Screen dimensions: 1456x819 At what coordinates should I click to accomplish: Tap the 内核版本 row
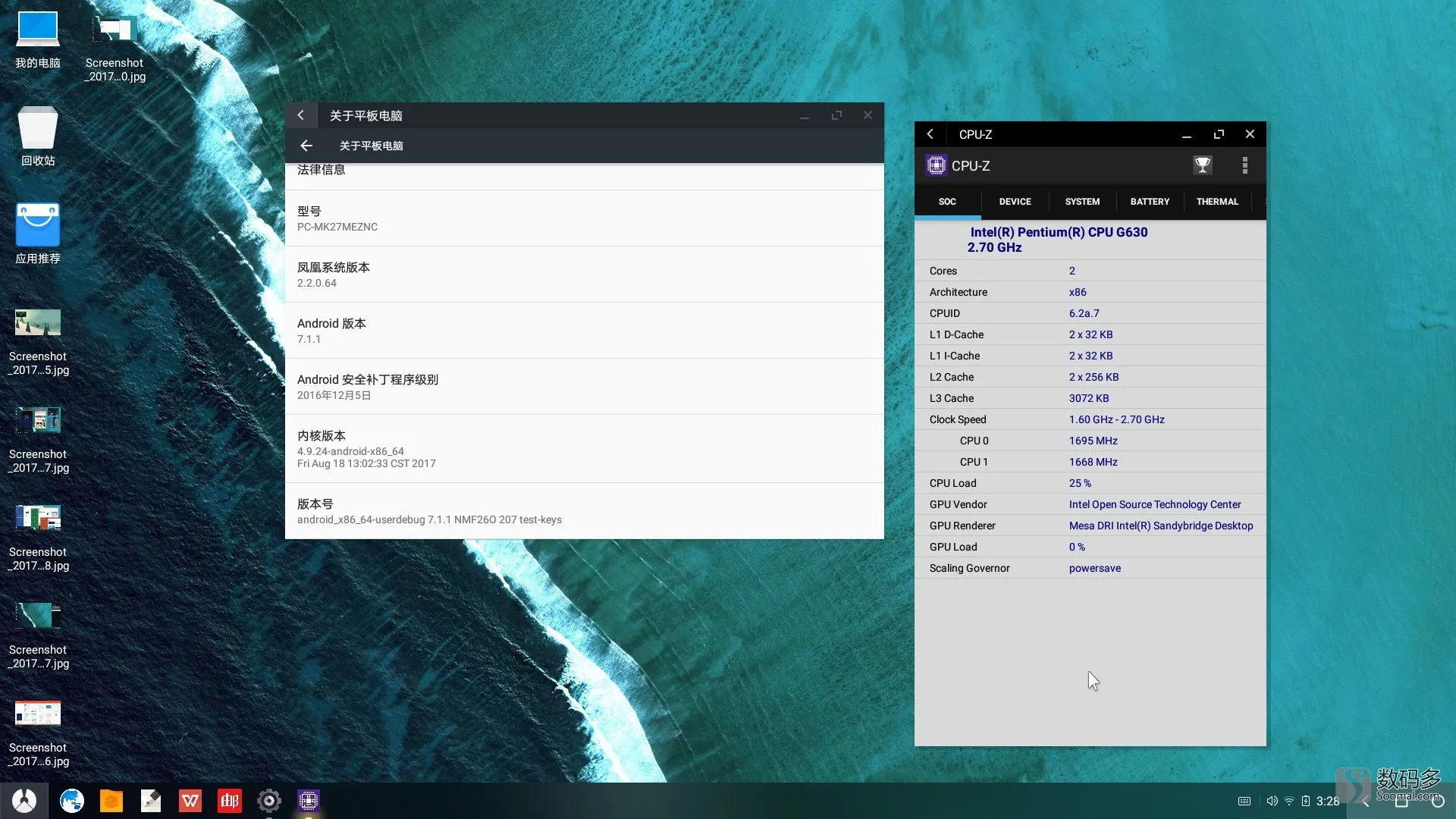point(585,449)
